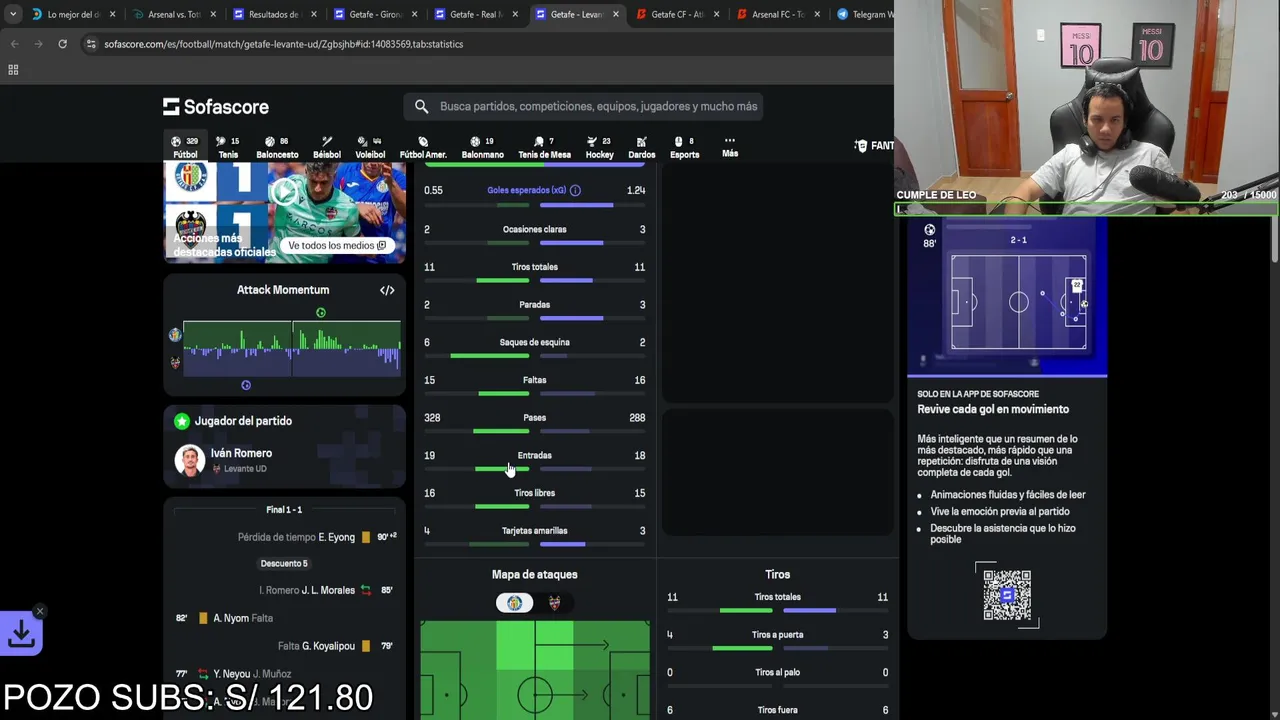Click the Y. Neyou substitution event
The width and height of the screenshot is (1280, 720).
[x=285, y=674]
